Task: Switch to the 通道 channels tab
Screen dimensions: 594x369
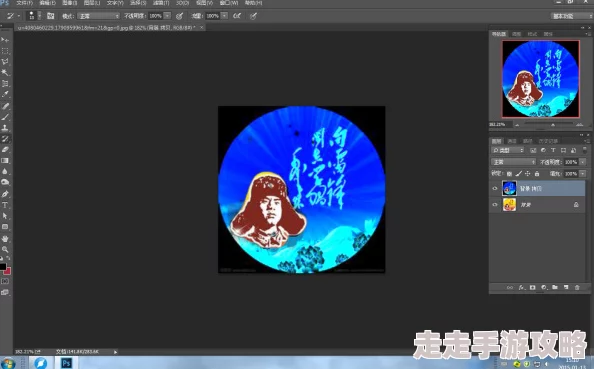Action: point(512,141)
